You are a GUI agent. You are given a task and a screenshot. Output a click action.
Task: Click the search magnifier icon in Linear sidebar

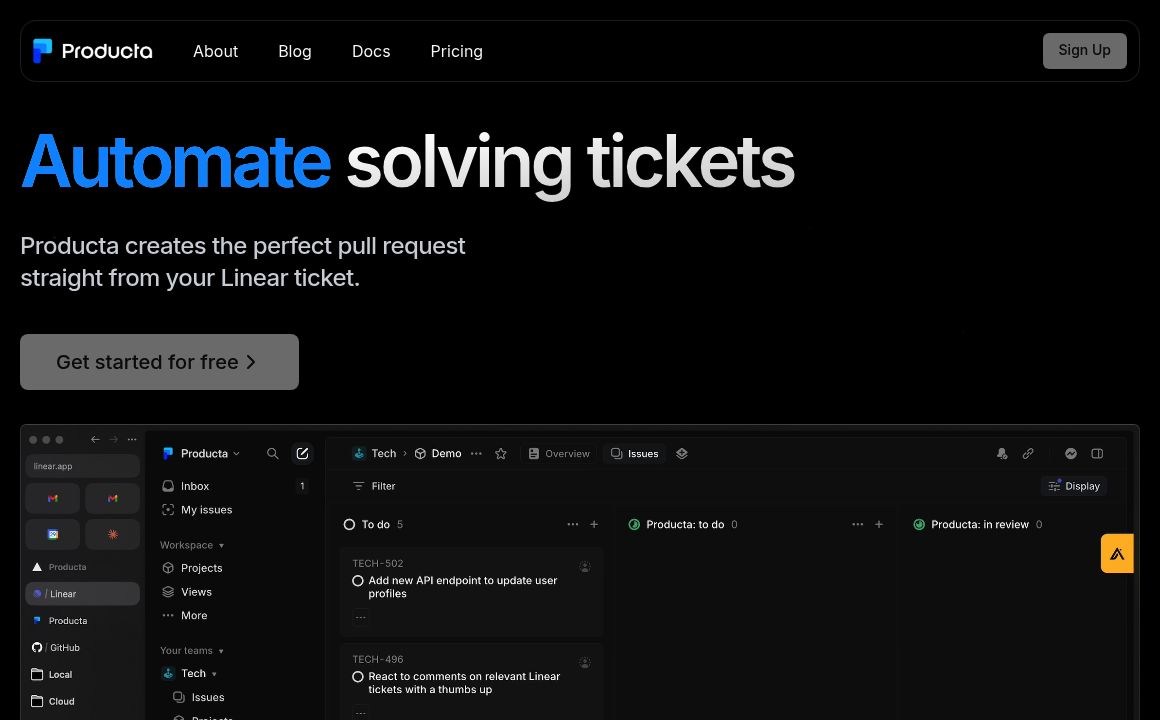[272, 454]
